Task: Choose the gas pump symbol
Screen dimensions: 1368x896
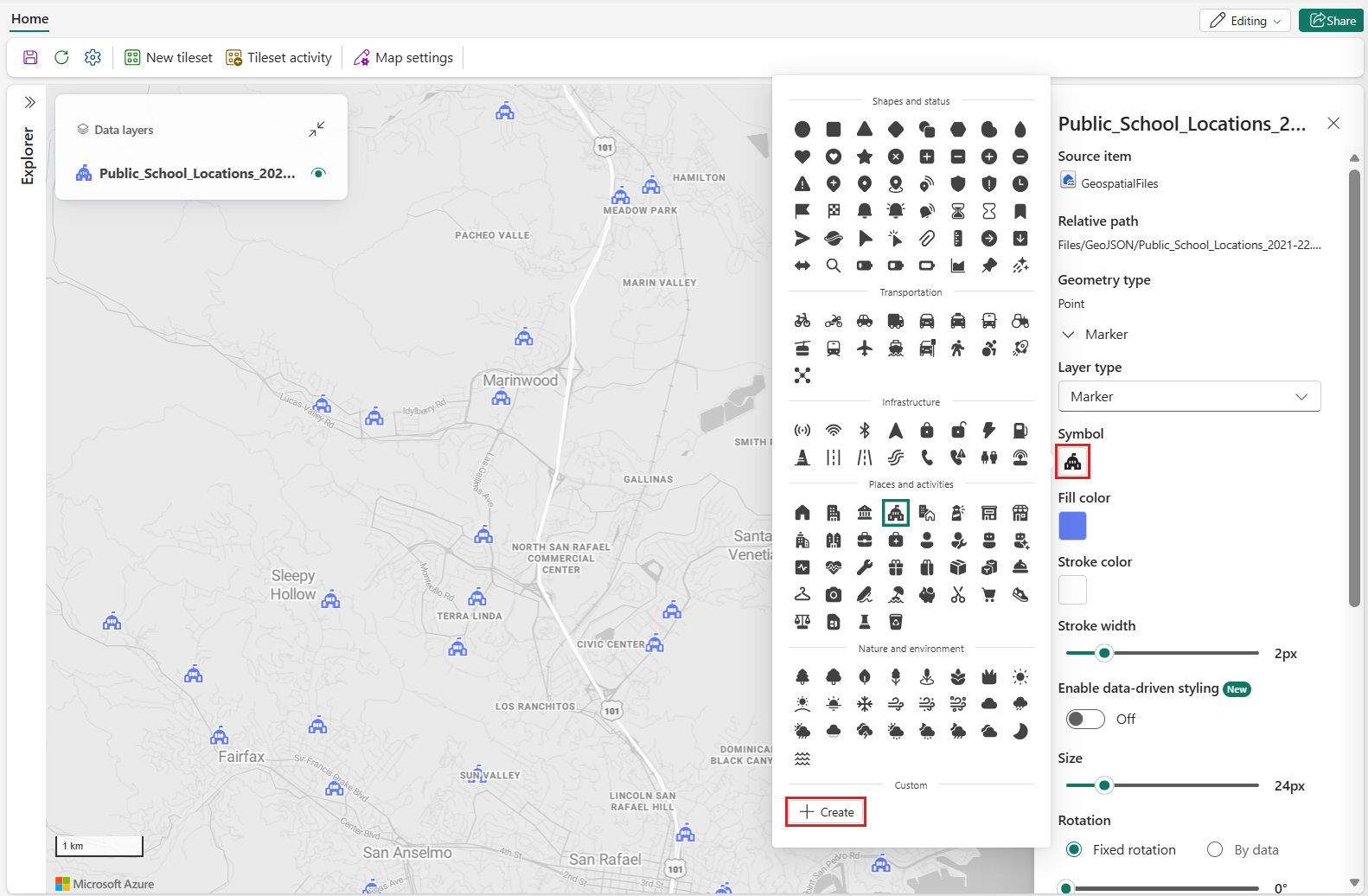Action: tap(1020, 430)
